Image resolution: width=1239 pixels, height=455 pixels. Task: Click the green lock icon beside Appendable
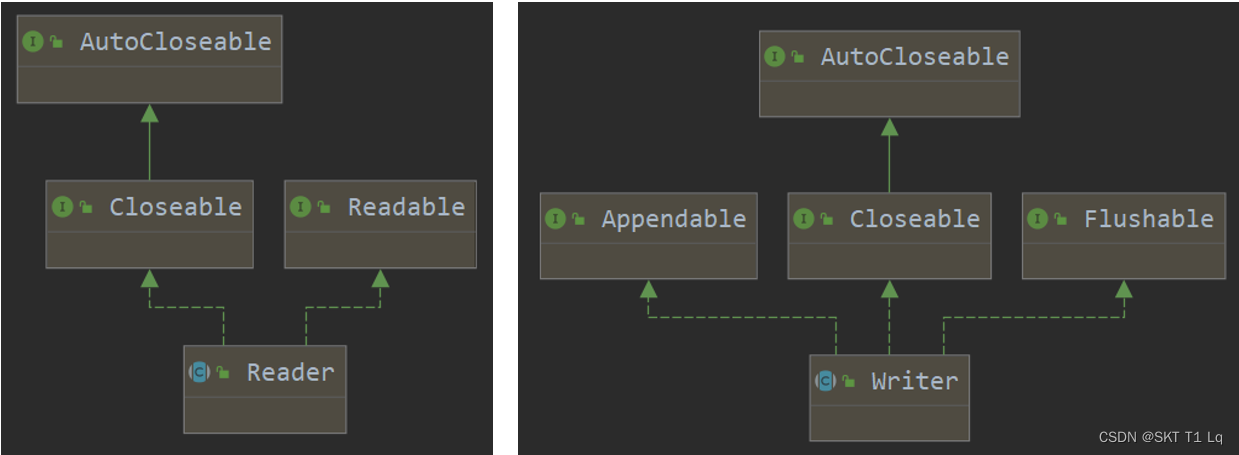point(578,220)
